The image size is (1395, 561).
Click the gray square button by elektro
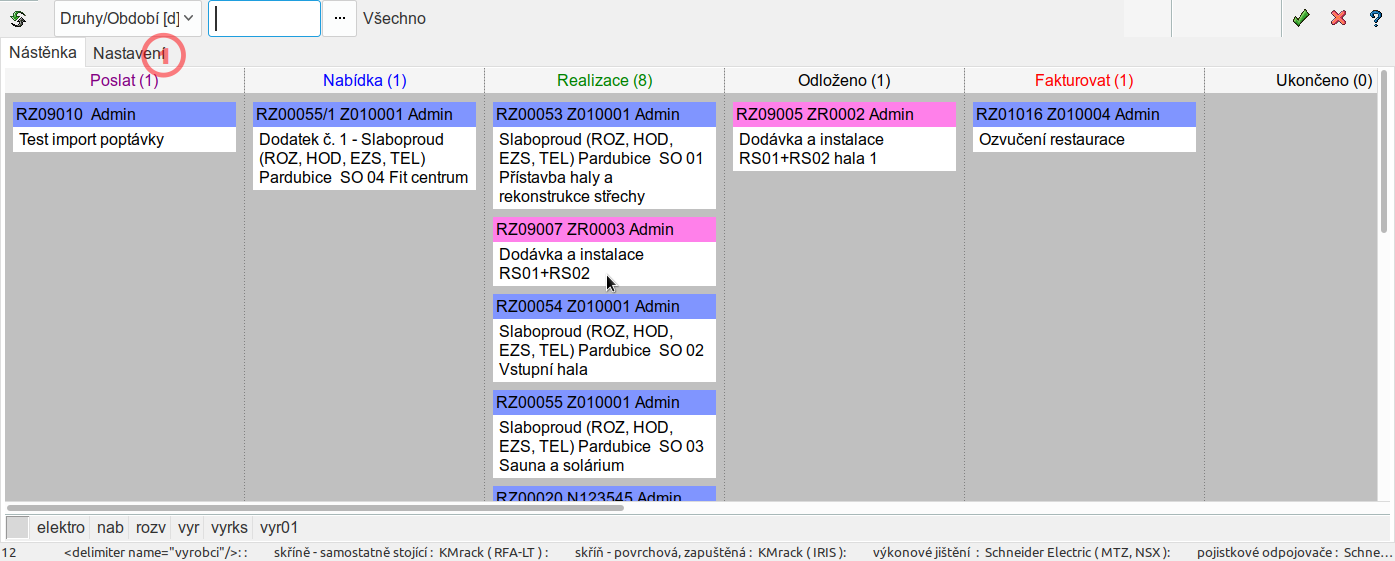(18, 527)
